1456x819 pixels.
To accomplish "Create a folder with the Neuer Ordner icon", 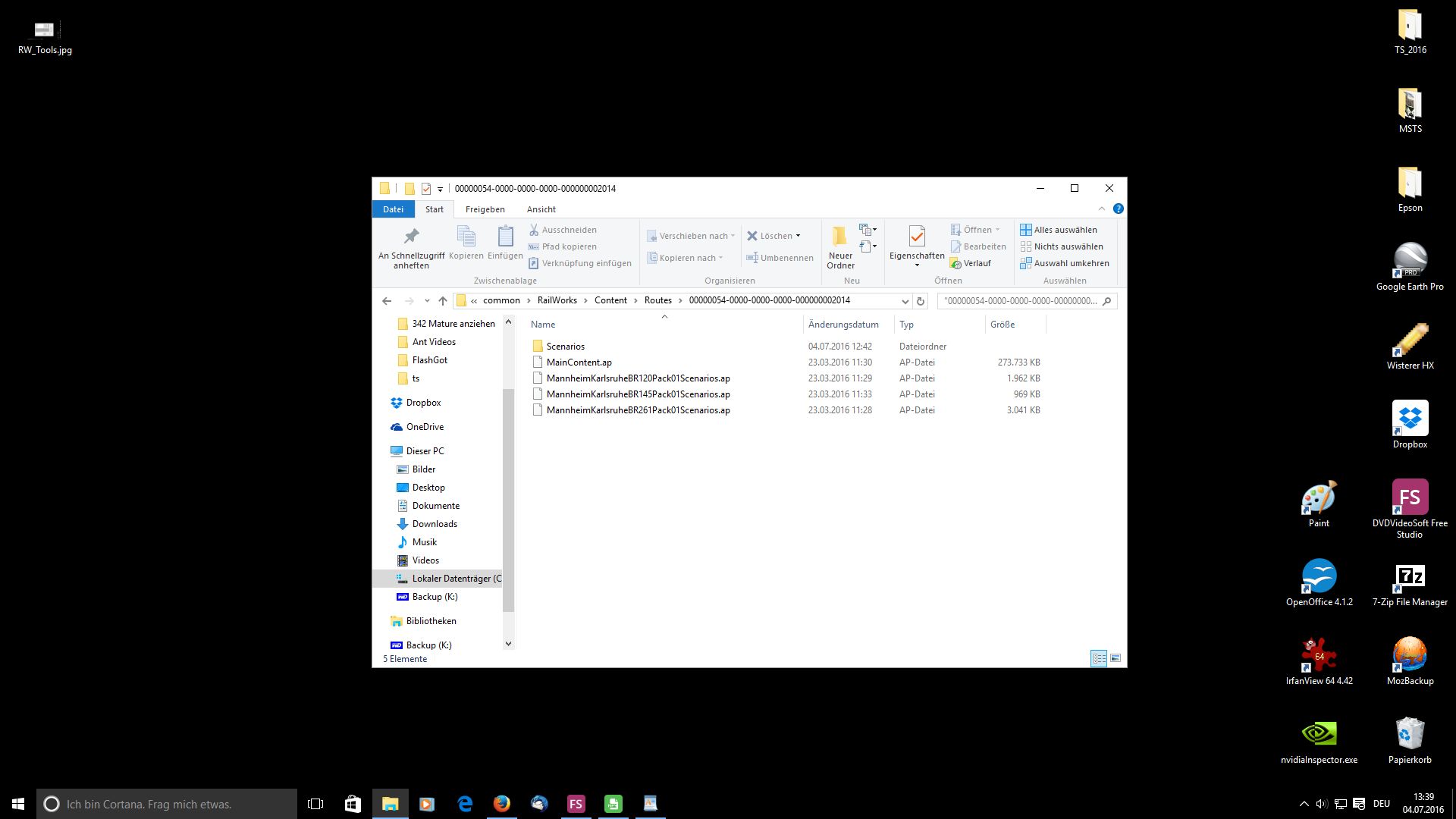I will click(839, 237).
